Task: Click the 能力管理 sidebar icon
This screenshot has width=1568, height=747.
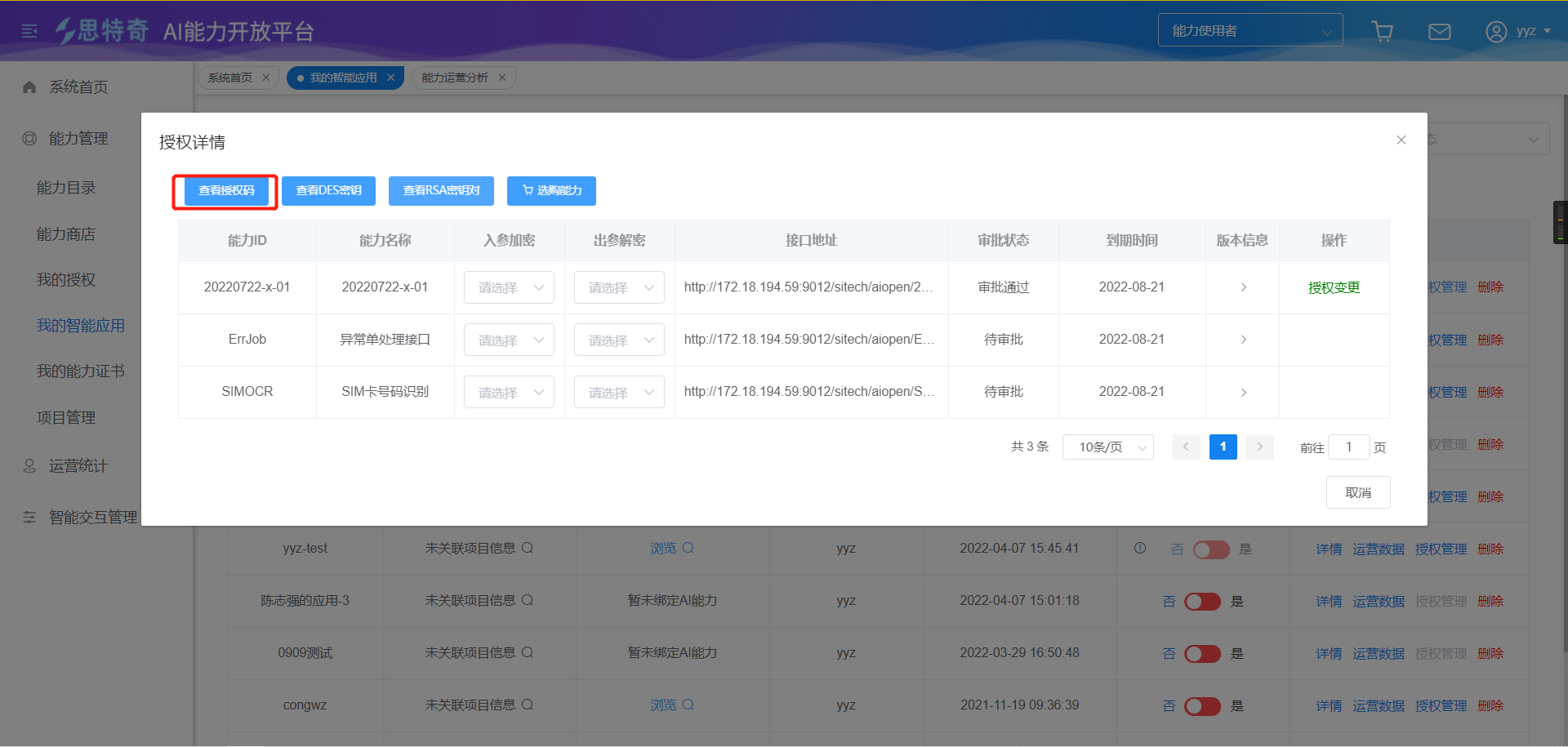Action: [x=29, y=139]
